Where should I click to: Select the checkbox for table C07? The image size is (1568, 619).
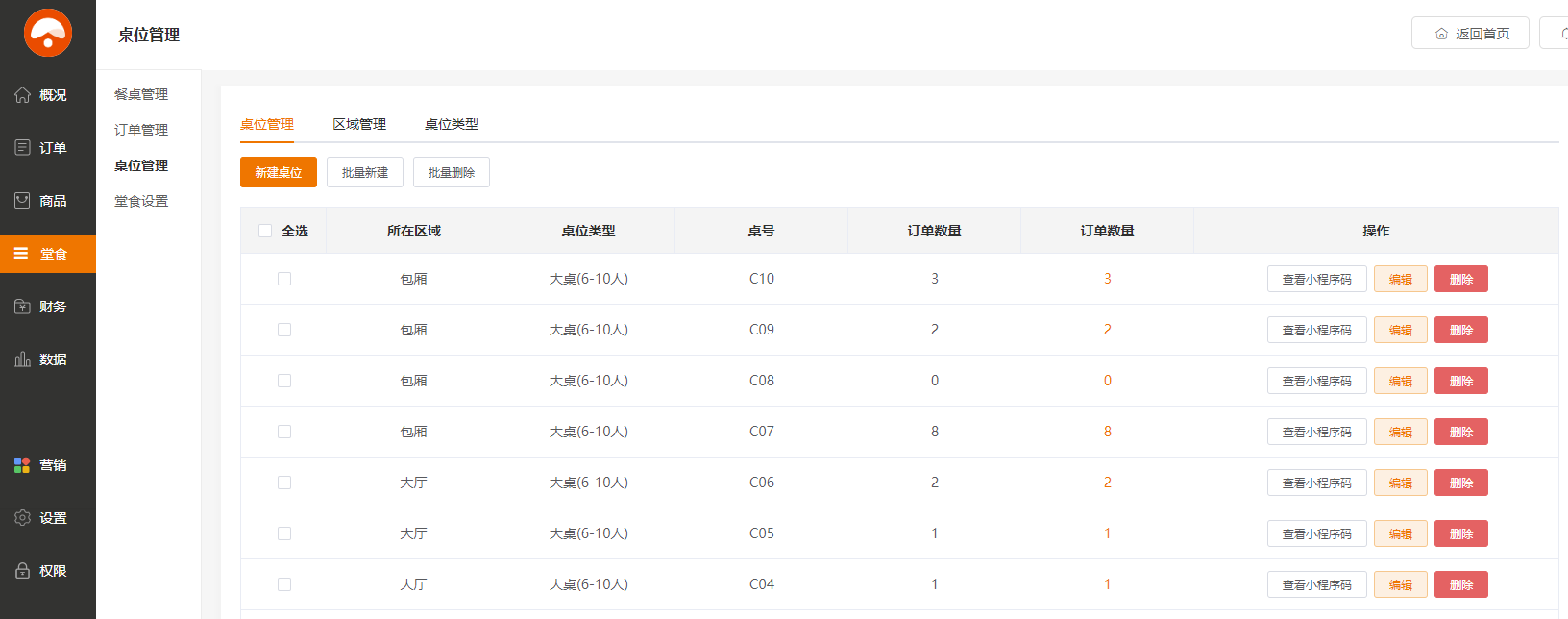284,432
